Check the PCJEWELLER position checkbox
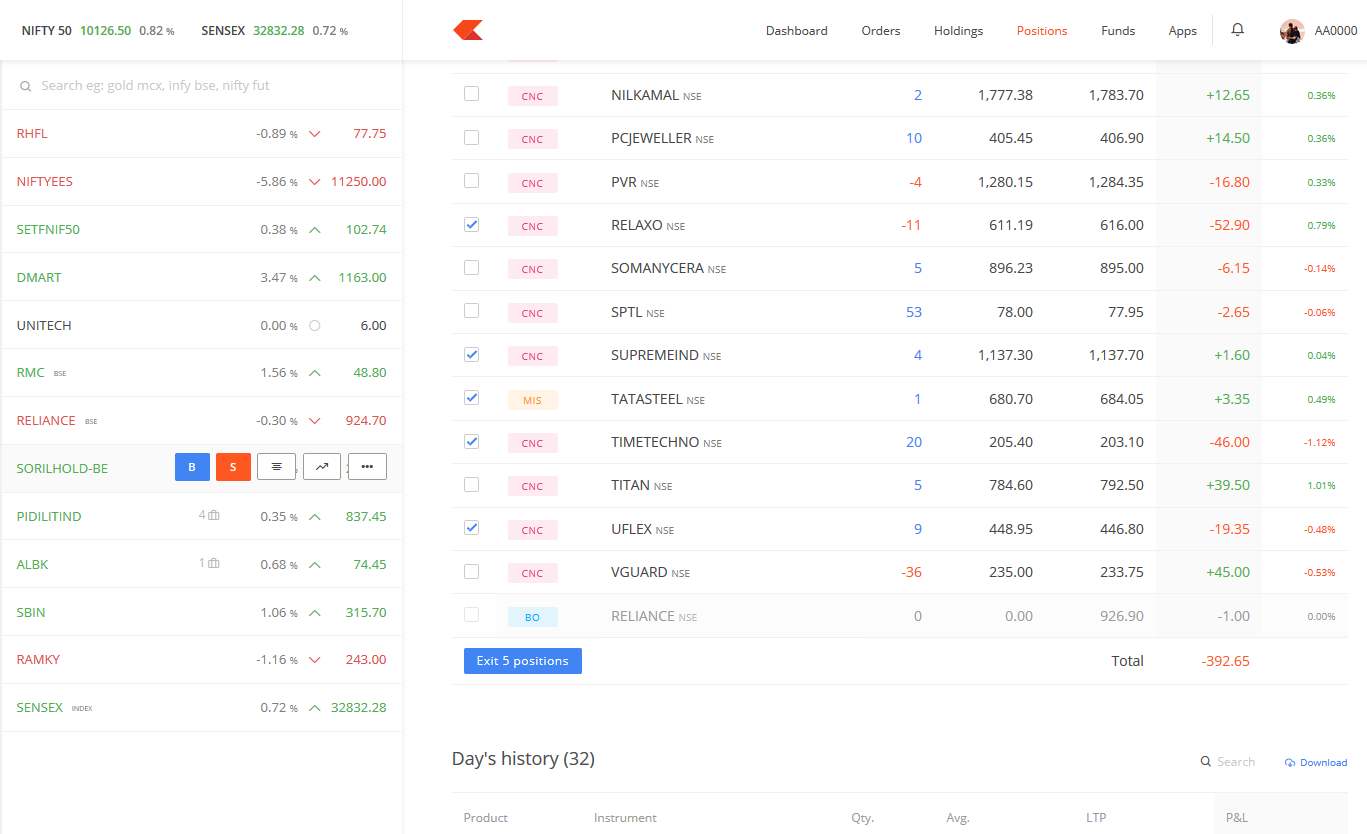 (x=472, y=138)
